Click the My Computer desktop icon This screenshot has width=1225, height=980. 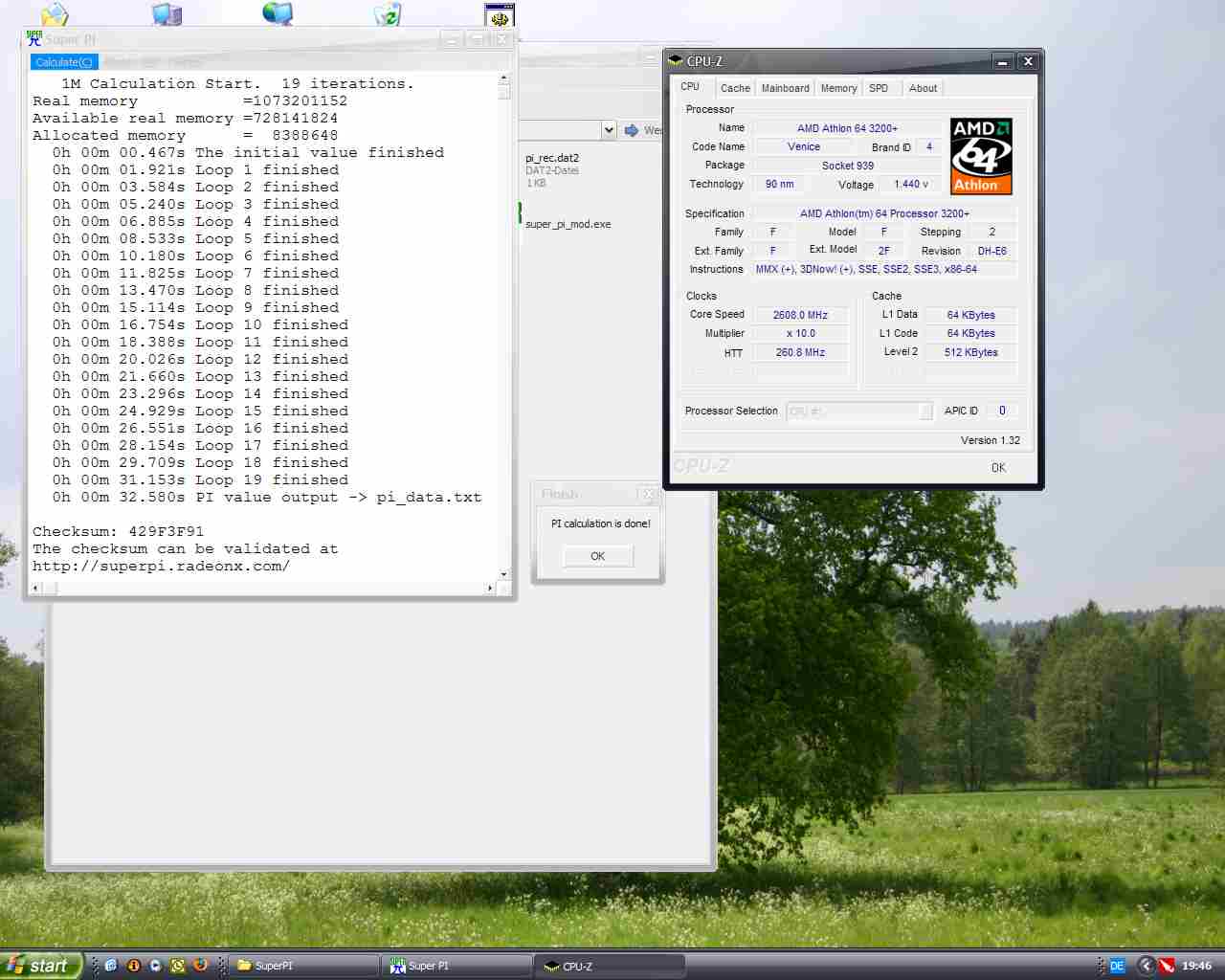[167, 13]
